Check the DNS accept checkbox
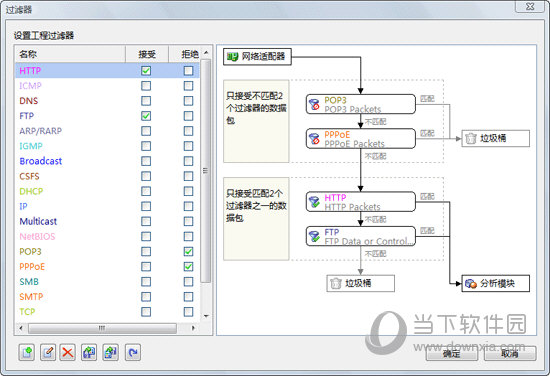 tap(146, 101)
